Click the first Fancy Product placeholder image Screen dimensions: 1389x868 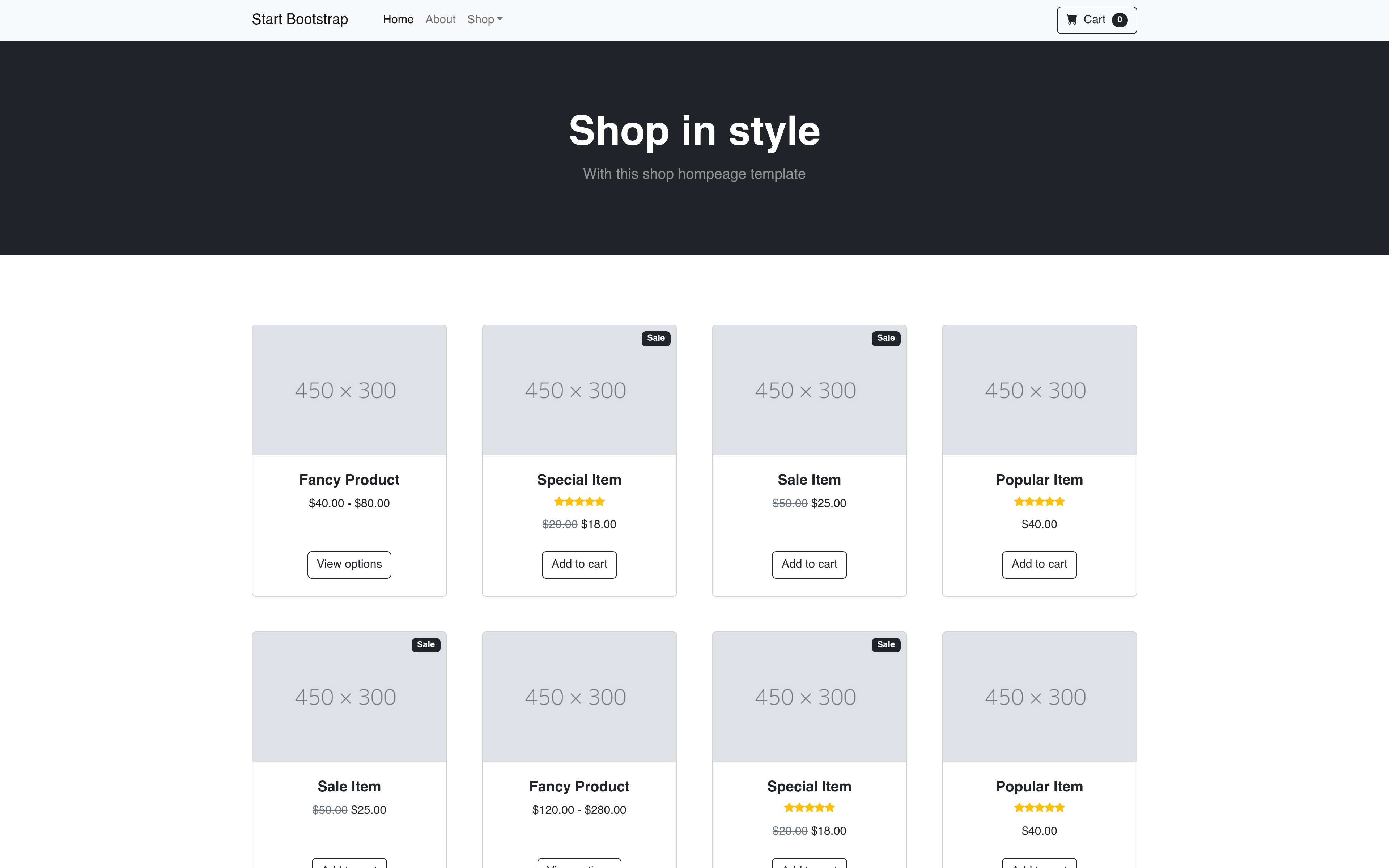coord(349,390)
